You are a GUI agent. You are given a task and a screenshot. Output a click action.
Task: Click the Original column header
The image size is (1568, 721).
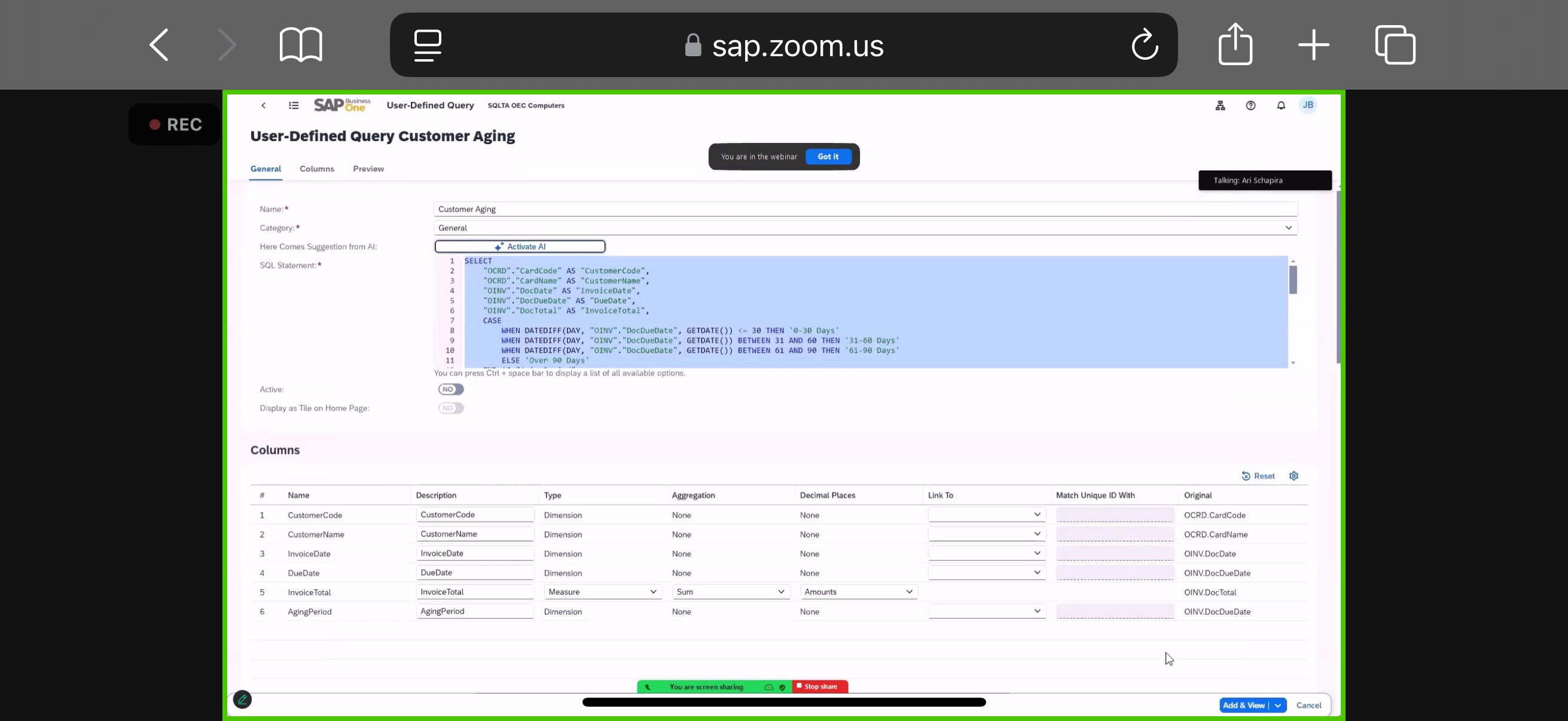pyautogui.click(x=1197, y=495)
